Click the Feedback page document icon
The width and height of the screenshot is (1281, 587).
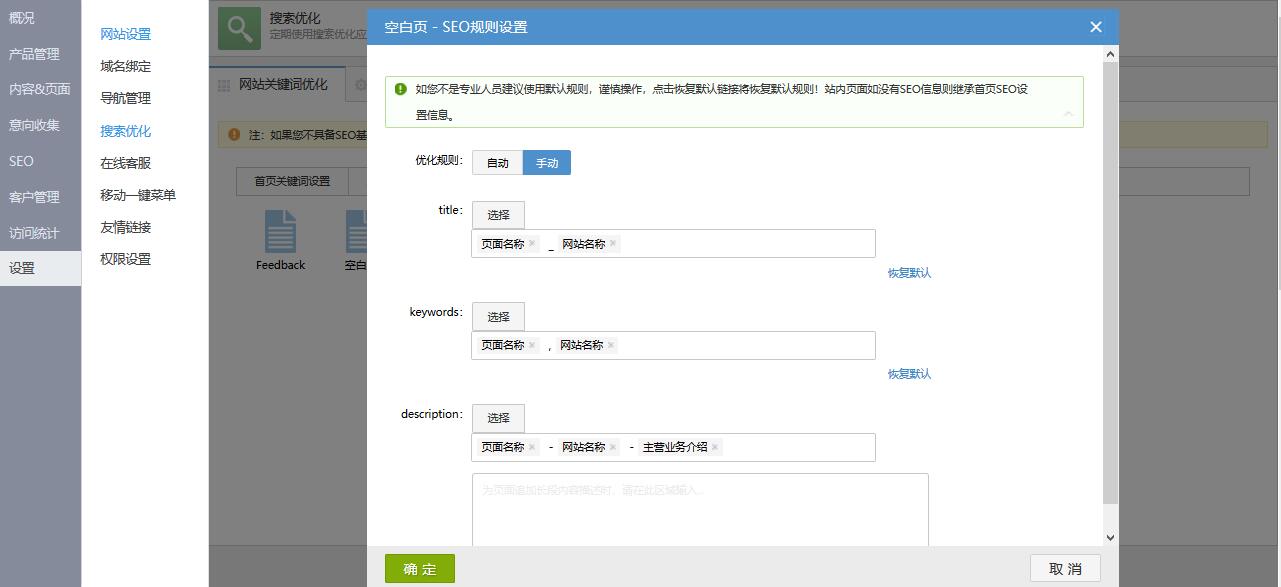pos(280,231)
